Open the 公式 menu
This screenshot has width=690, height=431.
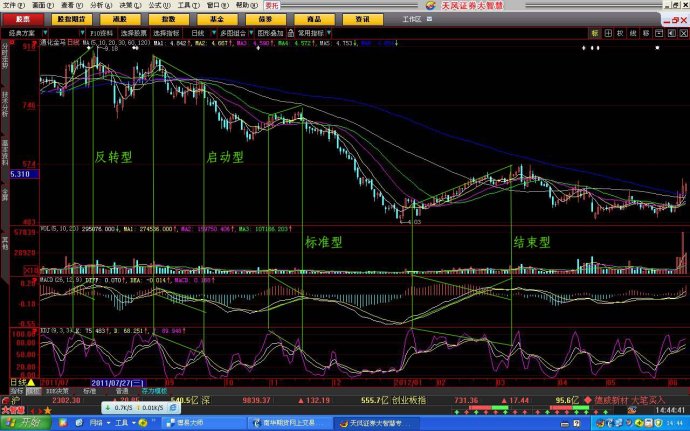click(159, 5)
